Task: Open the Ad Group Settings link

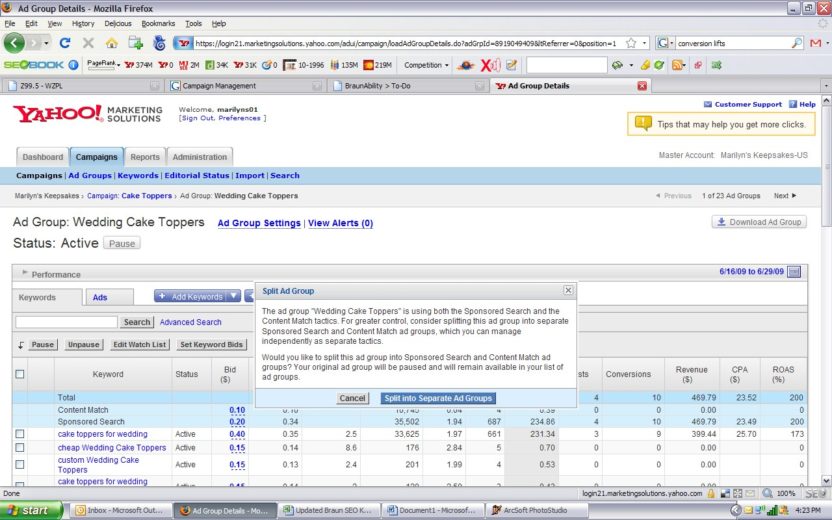Action: tap(259, 223)
